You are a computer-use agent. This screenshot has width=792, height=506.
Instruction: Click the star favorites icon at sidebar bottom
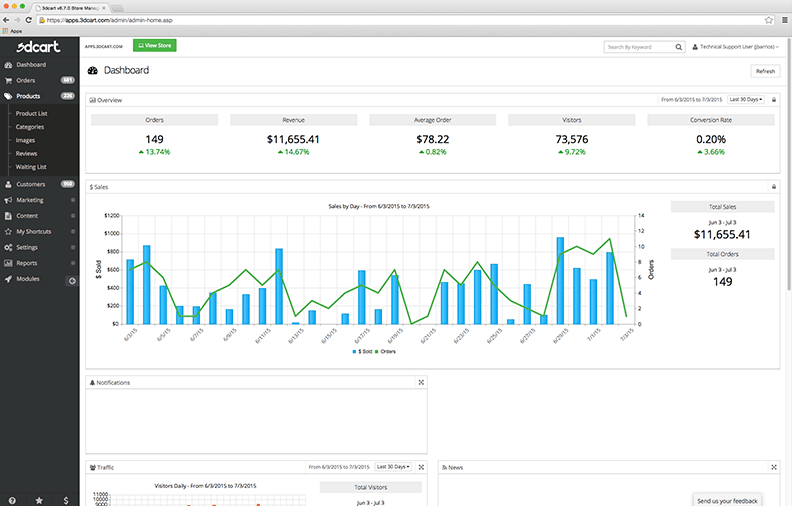click(39, 500)
